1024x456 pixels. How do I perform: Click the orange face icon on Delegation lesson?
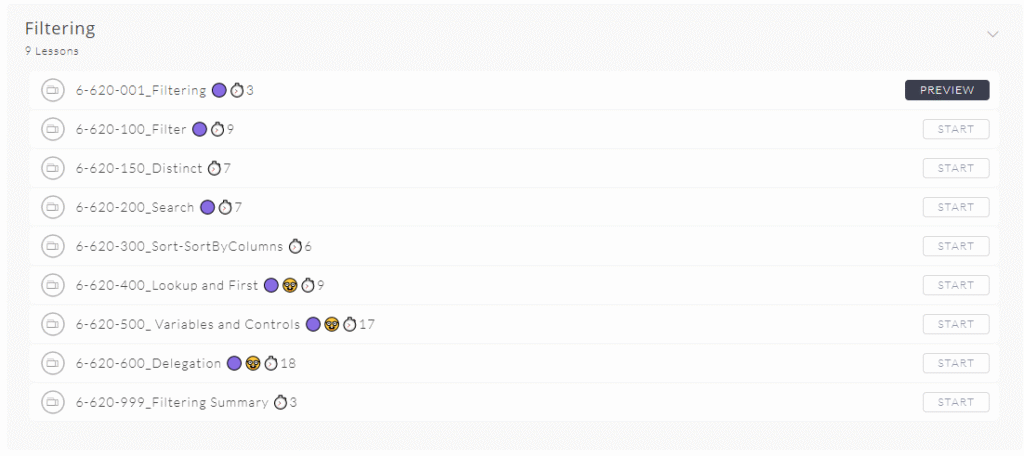253,363
